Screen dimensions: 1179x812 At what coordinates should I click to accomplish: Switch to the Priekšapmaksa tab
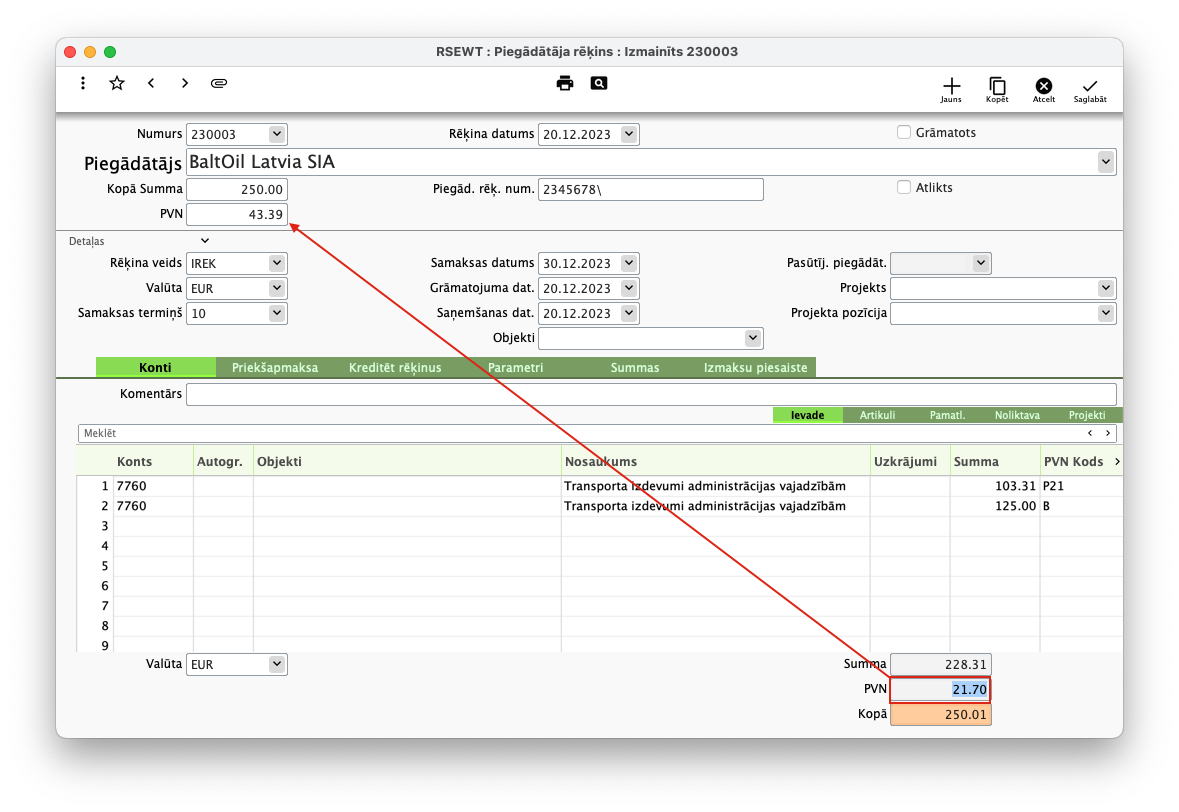tap(275, 368)
